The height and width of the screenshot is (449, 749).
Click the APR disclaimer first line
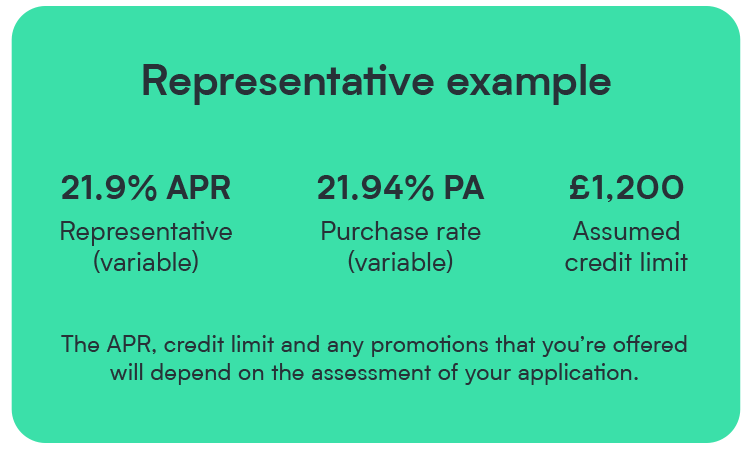pos(374,345)
